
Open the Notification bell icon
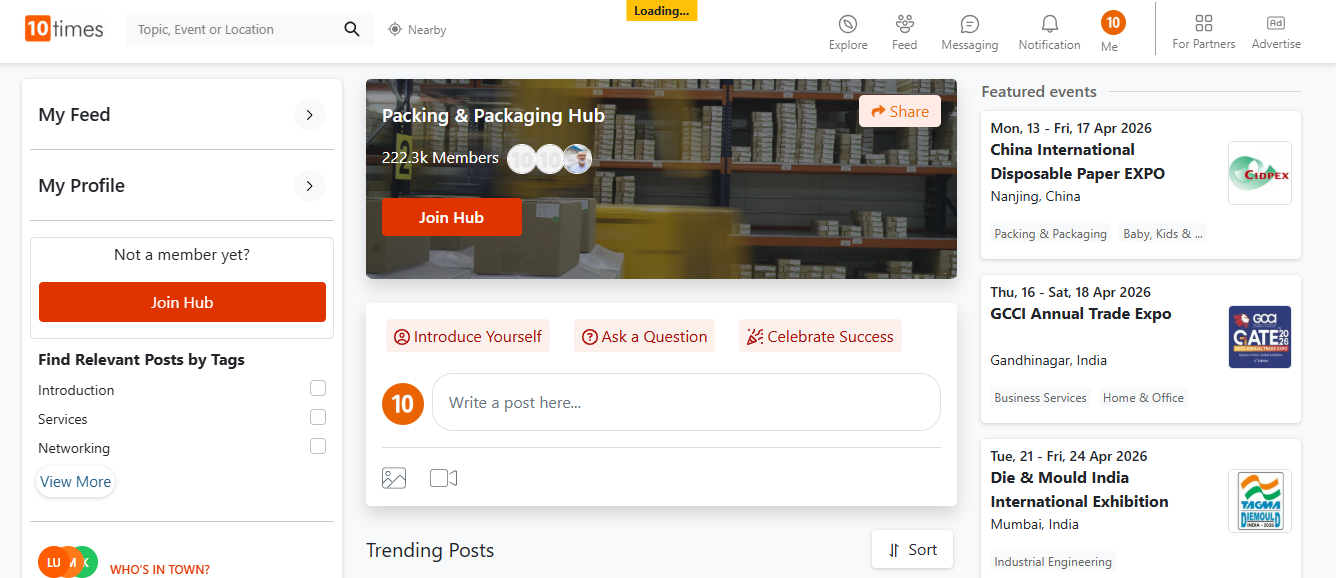coord(1049,24)
